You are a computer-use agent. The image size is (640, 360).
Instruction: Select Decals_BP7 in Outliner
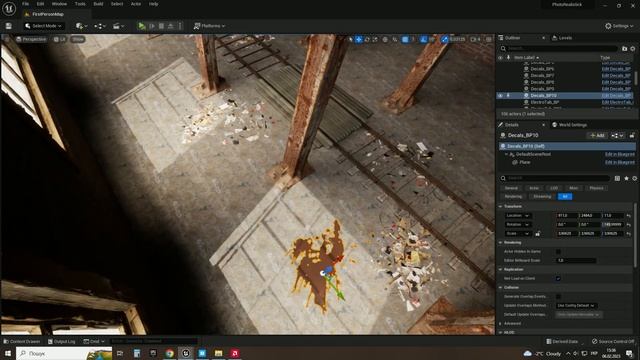[542, 76]
